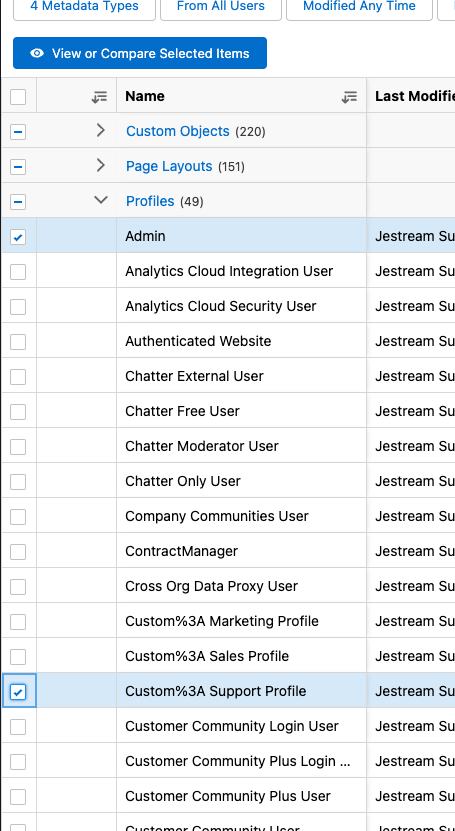Select Company Communities User name
This screenshot has width=455, height=831.
[x=217, y=516]
